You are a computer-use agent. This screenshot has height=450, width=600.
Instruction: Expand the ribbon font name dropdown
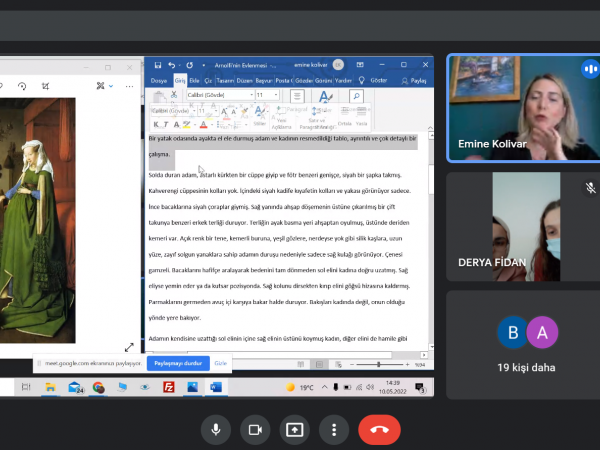click(x=251, y=95)
